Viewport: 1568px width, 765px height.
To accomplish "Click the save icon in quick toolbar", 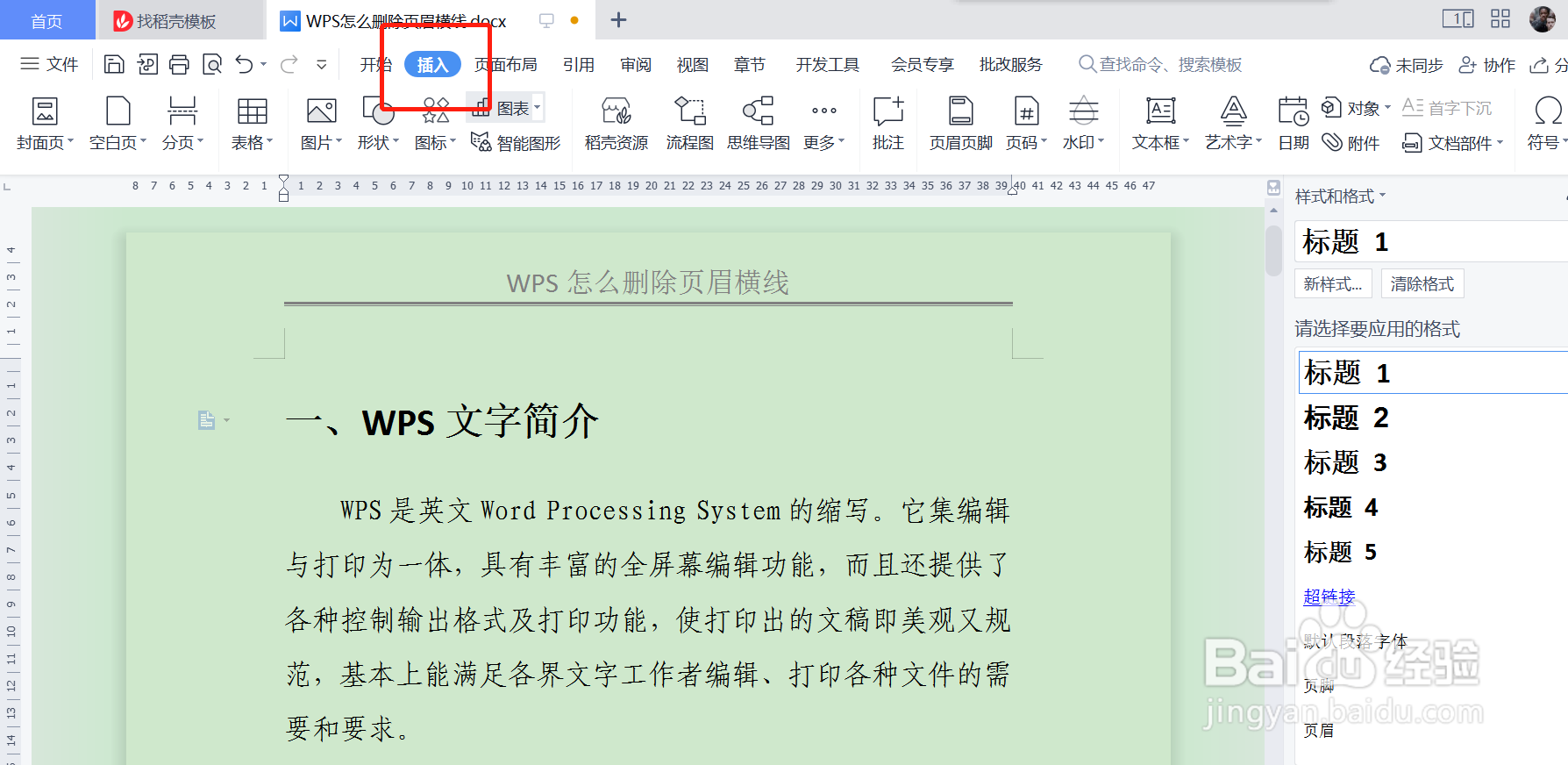I will pos(114,64).
